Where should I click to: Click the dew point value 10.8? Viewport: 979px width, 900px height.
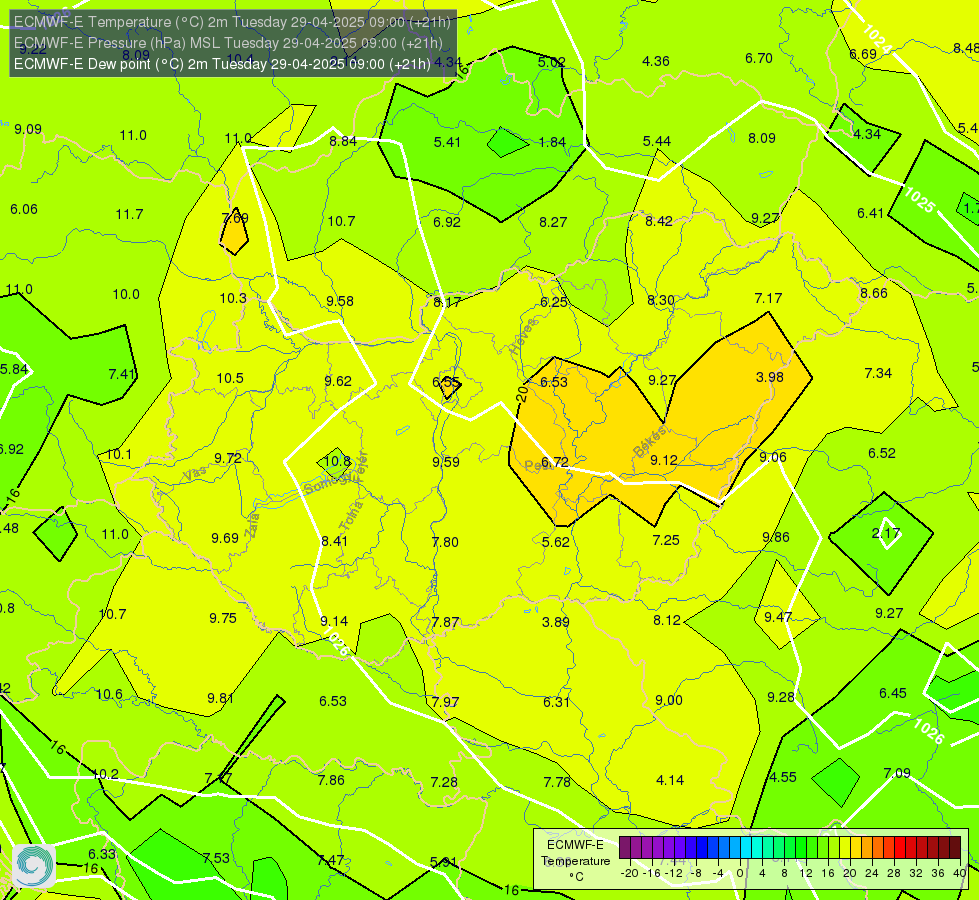[x=337, y=462]
